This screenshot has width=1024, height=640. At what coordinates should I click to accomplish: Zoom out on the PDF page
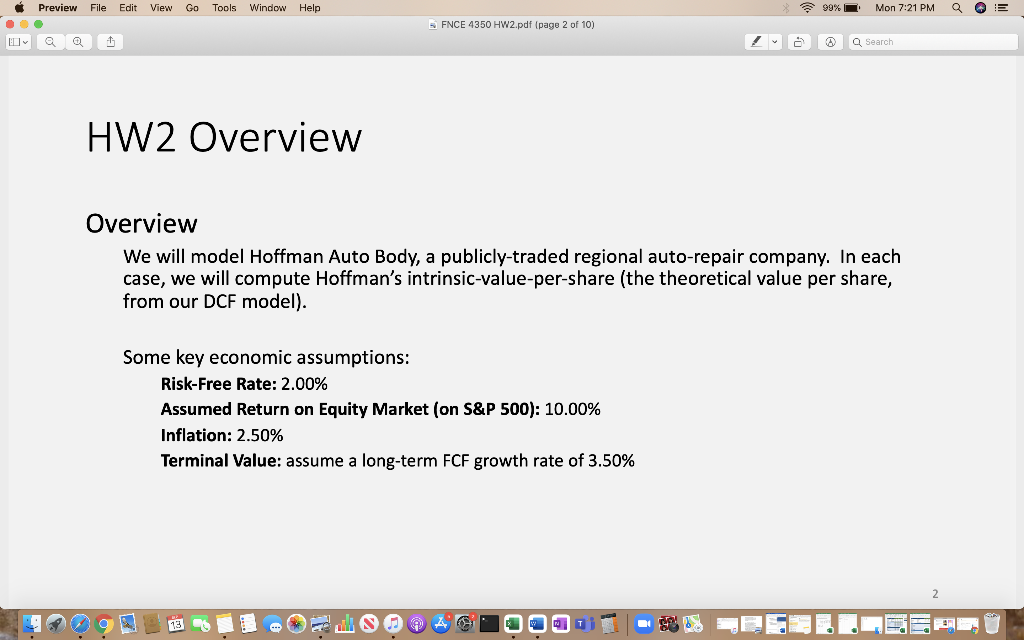coord(52,41)
